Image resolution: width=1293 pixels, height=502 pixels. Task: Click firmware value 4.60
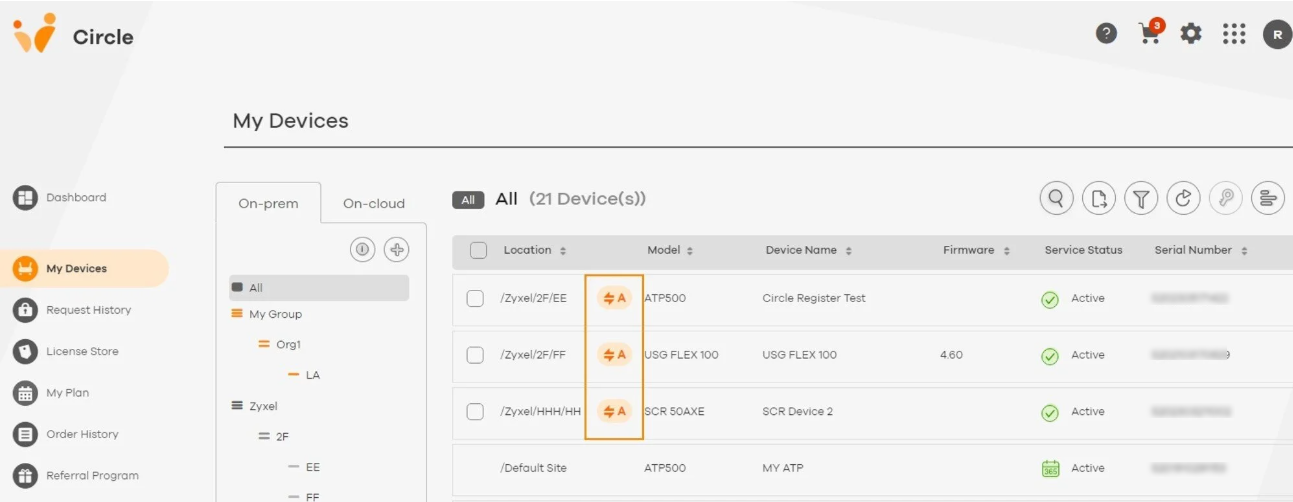point(951,355)
